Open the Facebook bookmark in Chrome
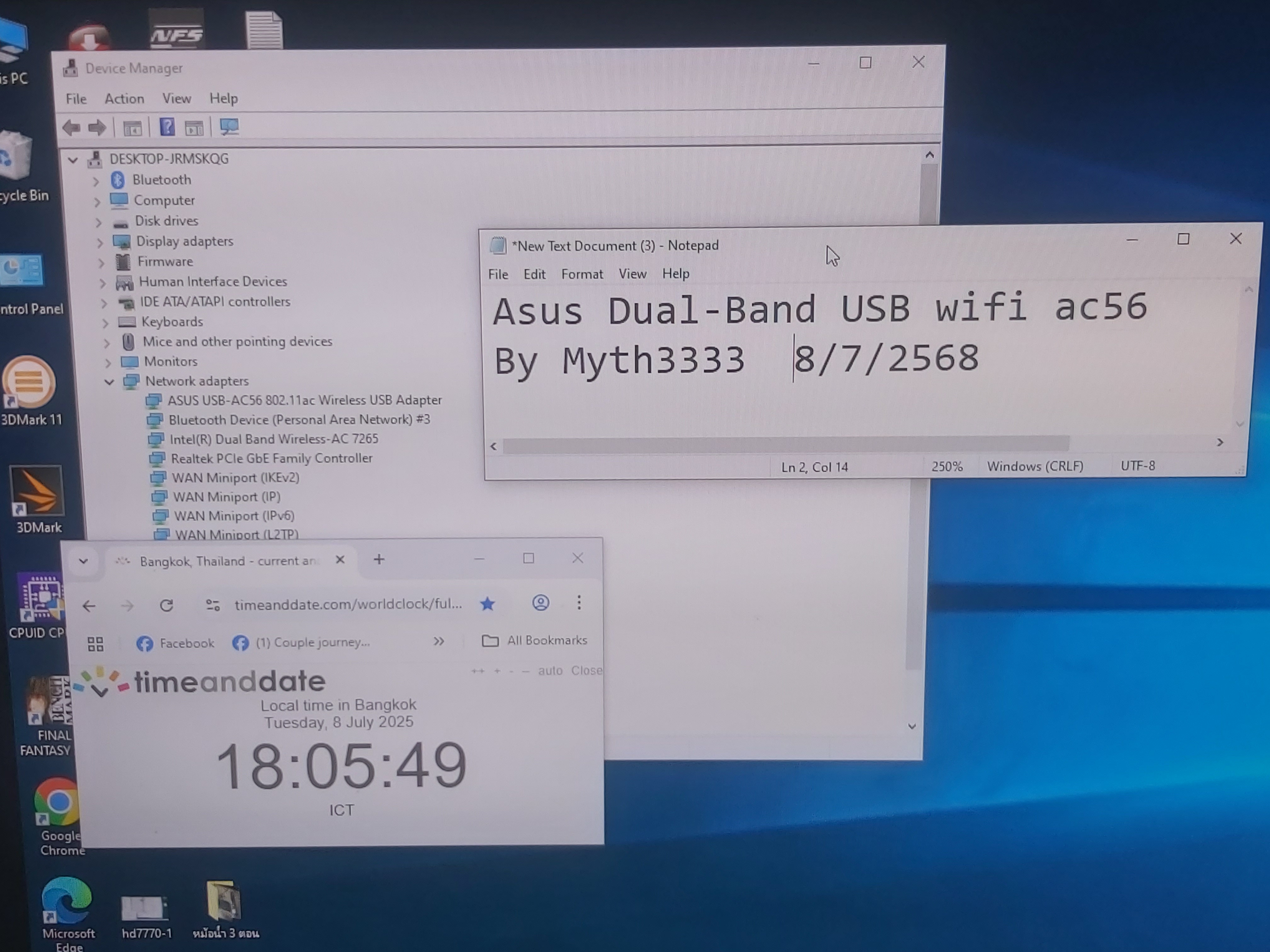Screen dimensions: 1270x952 pyautogui.click(x=175, y=643)
